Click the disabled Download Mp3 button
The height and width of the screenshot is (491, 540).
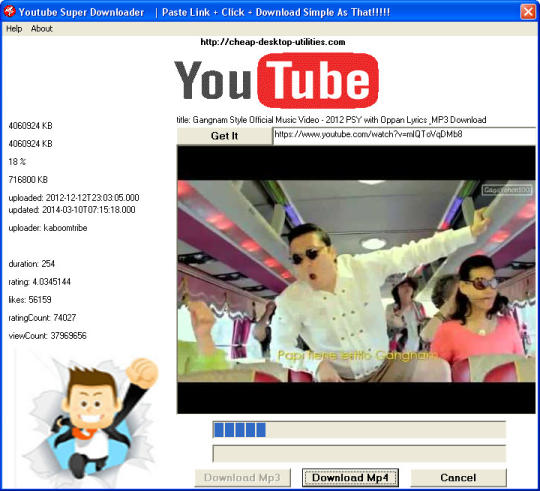coord(242,478)
